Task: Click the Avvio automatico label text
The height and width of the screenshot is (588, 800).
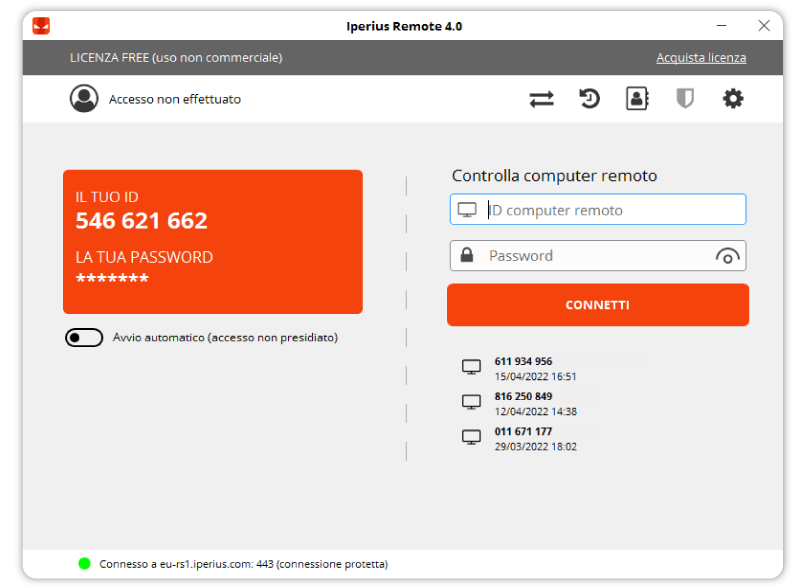Action: [225, 337]
